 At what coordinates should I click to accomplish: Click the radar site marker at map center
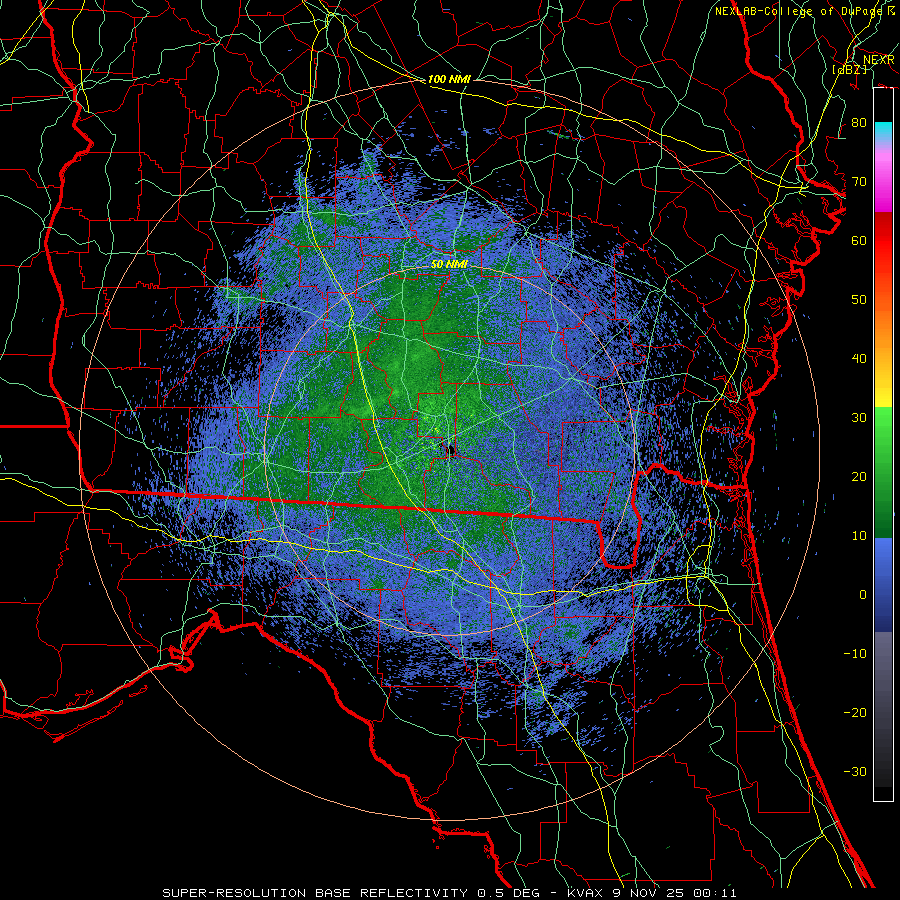[x=450, y=449]
